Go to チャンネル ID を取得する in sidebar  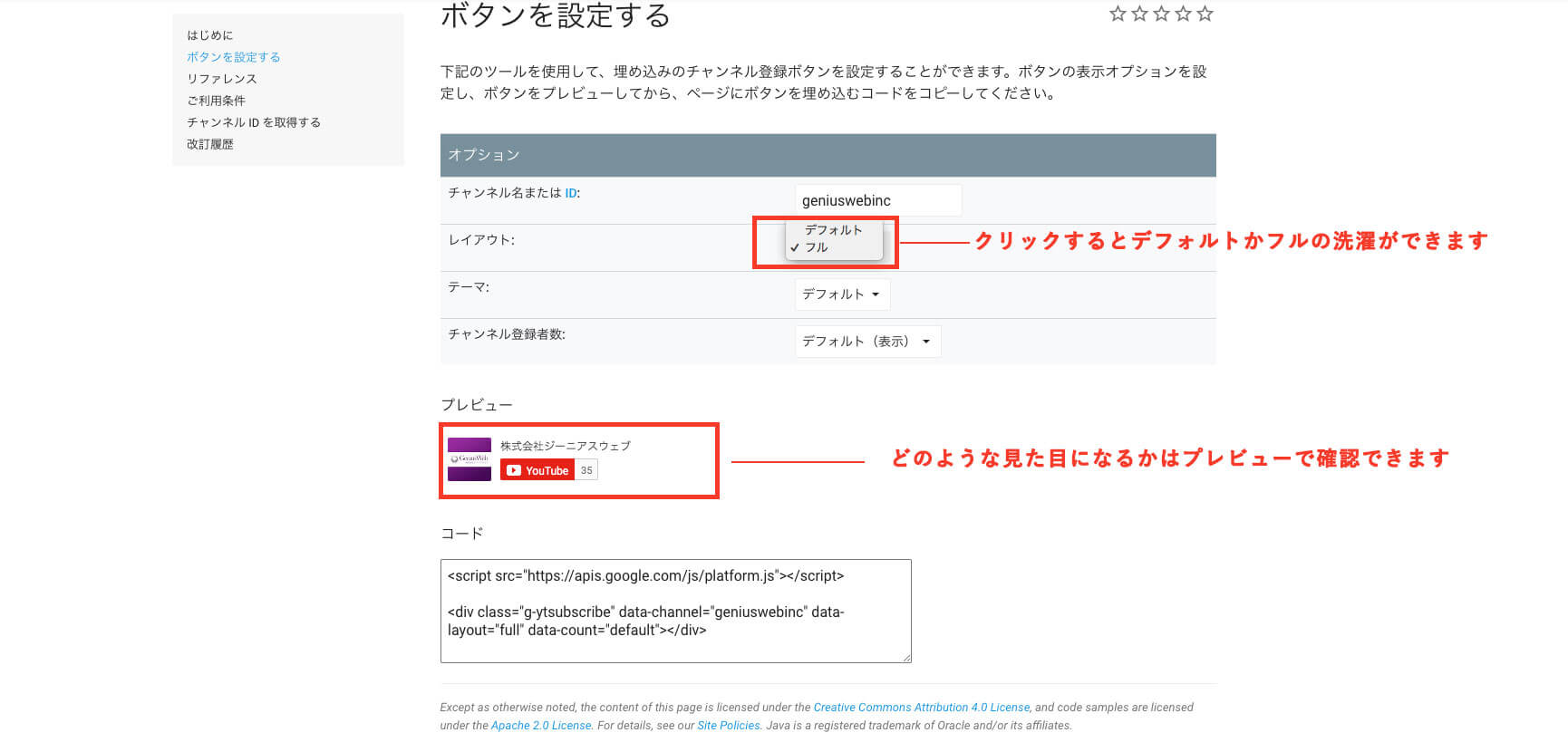[254, 122]
